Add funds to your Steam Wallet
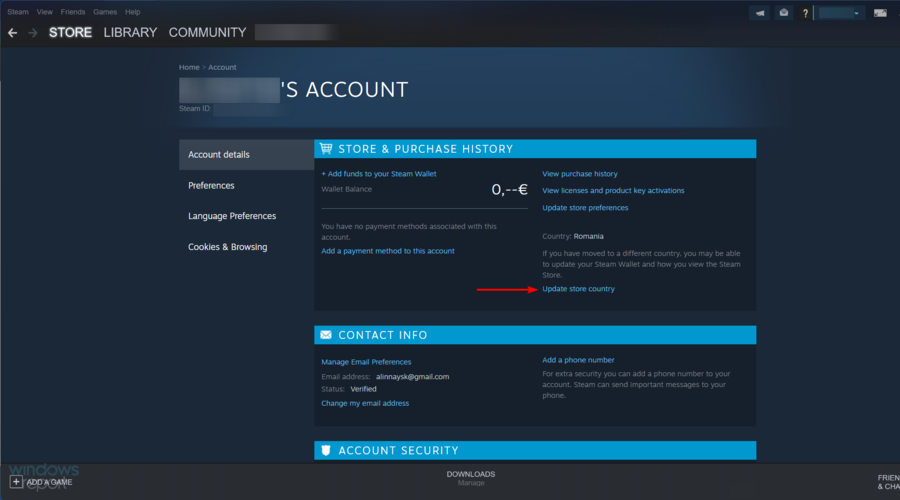The width and height of the screenshot is (900, 500). pyautogui.click(x=379, y=174)
